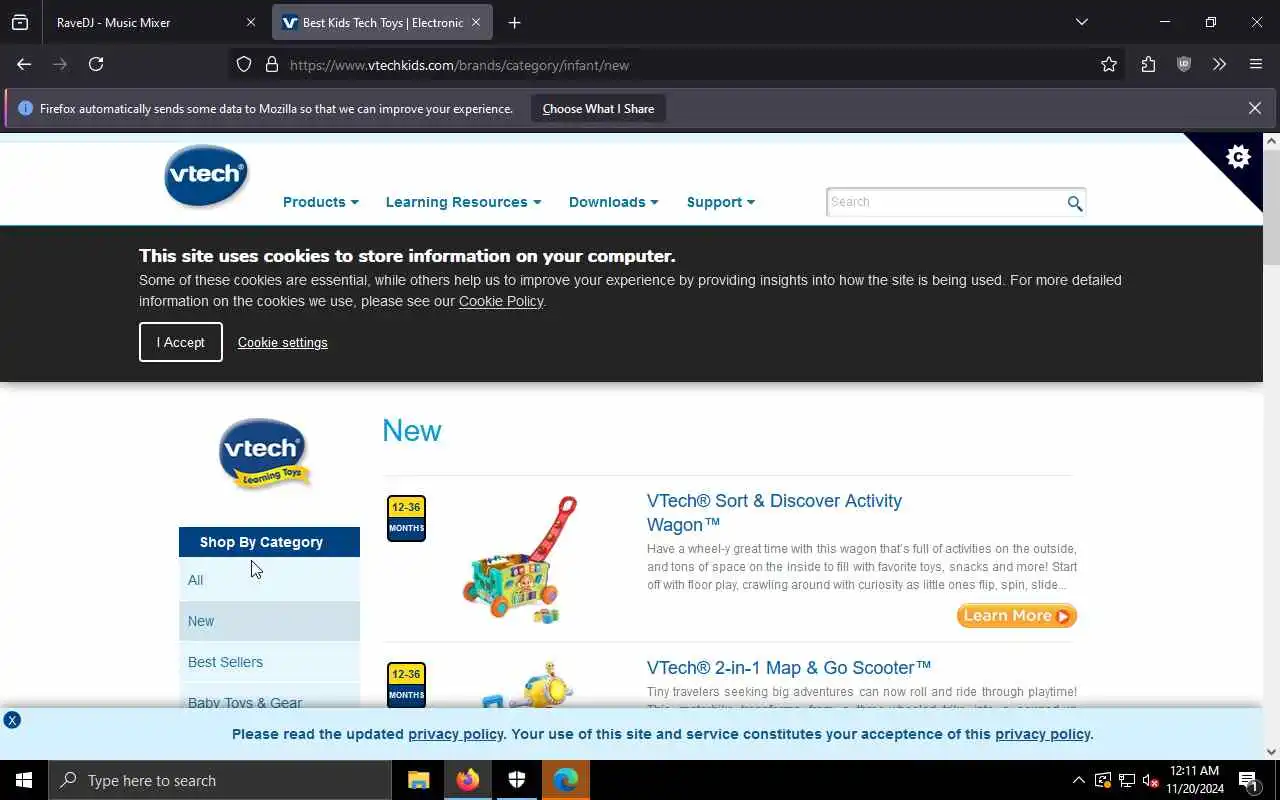Open the first privacy policy link
1280x800 pixels.
pyautogui.click(x=456, y=734)
